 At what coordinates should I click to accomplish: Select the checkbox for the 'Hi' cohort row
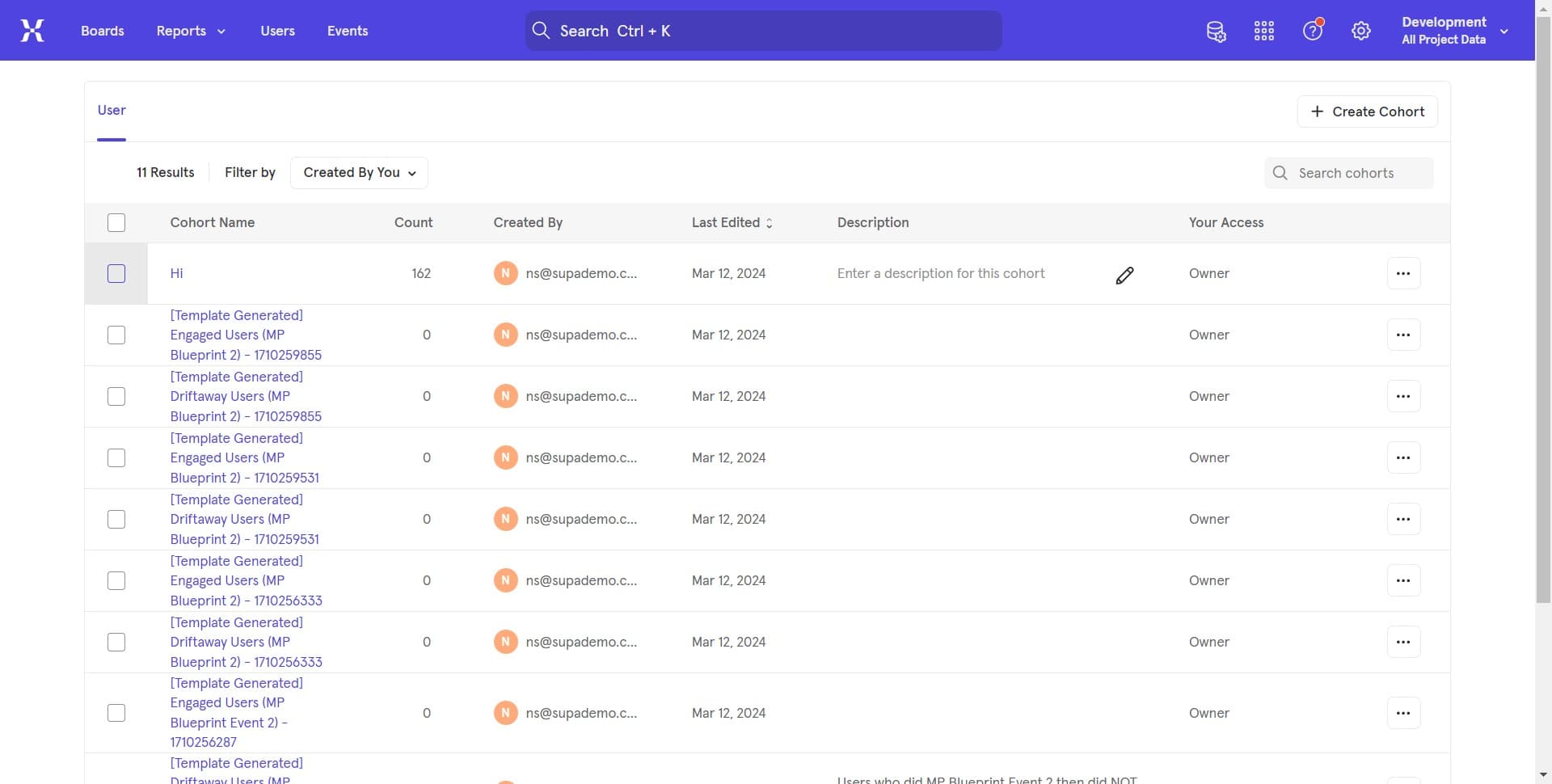(x=116, y=273)
